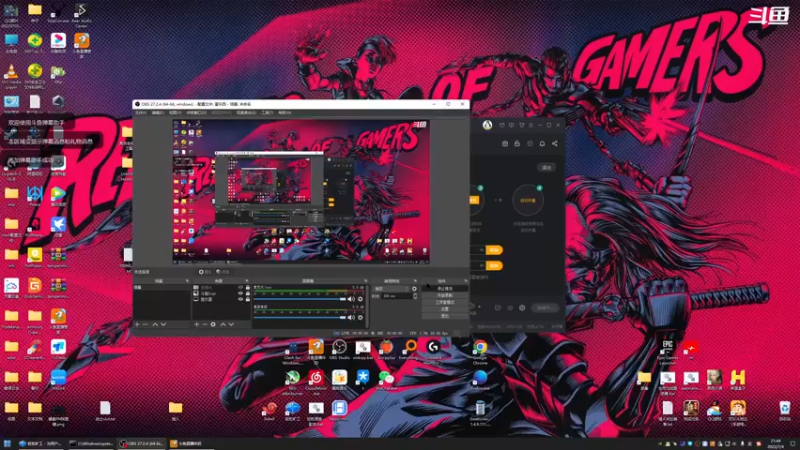Toggle visibility eye of first listed source
This screenshot has width=800, height=450.
coord(240,288)
